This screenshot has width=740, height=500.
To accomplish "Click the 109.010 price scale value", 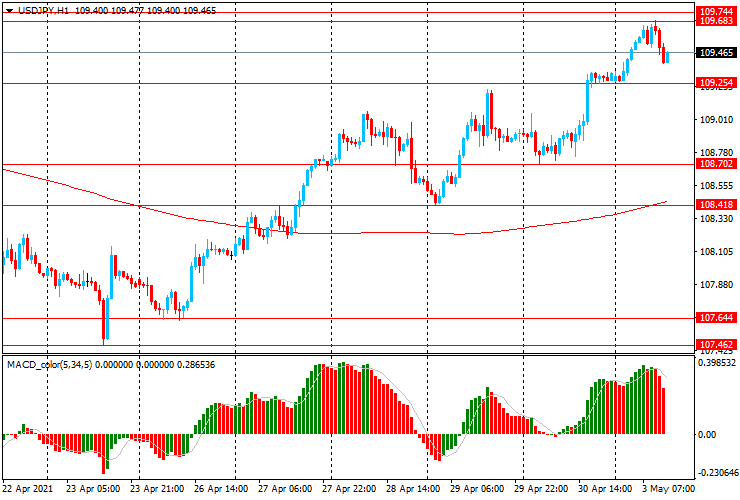I will [x=716, y=120].
